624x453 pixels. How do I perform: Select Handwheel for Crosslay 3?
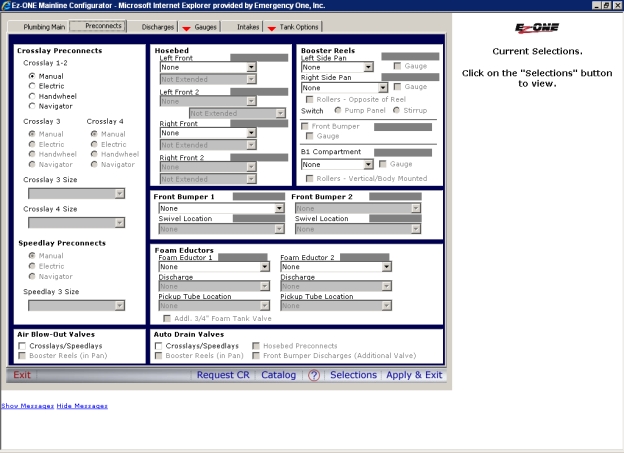click(32, 154)
